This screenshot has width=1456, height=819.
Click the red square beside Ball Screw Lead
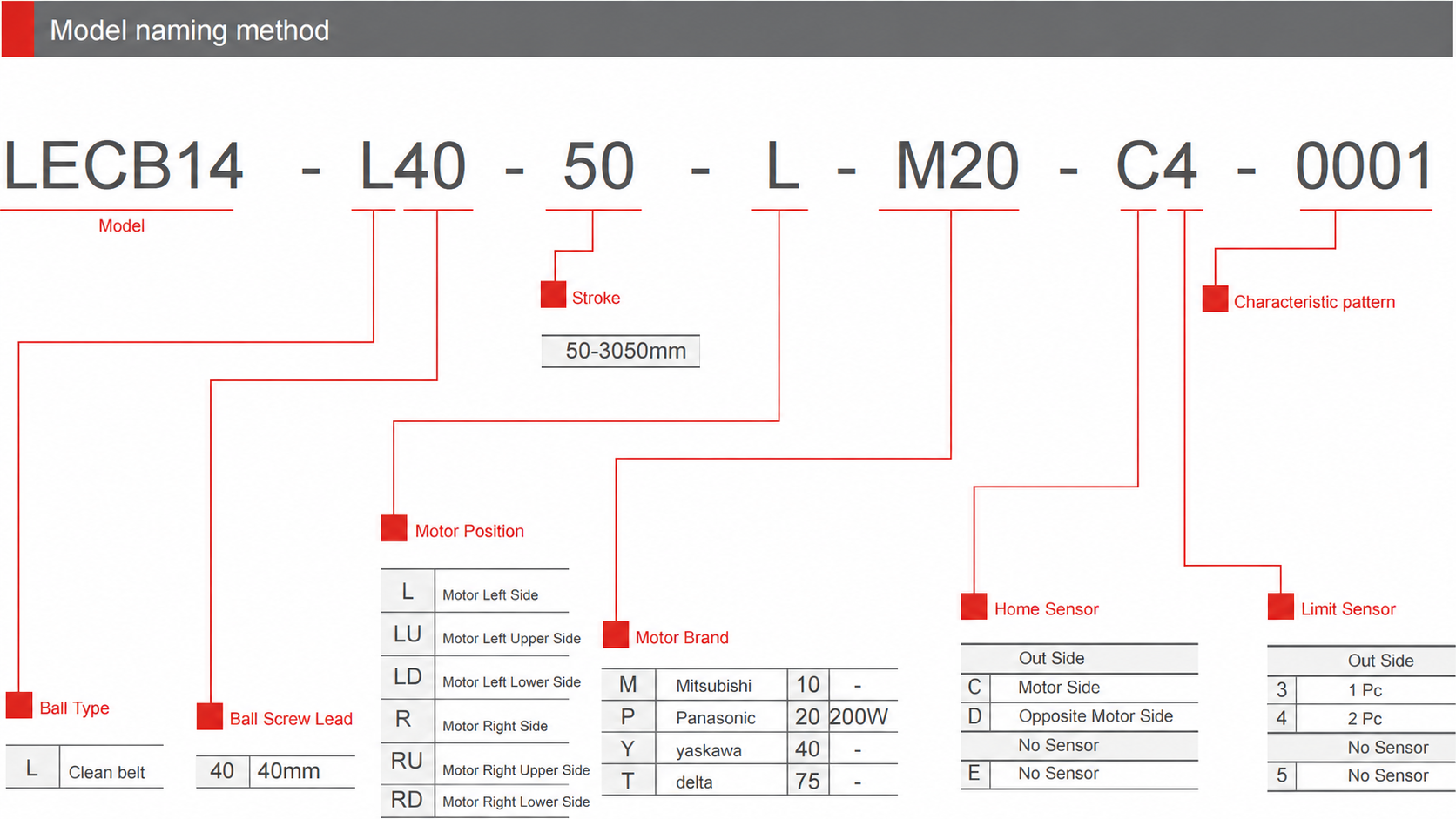pyautogui.click(x=209, y=716)
